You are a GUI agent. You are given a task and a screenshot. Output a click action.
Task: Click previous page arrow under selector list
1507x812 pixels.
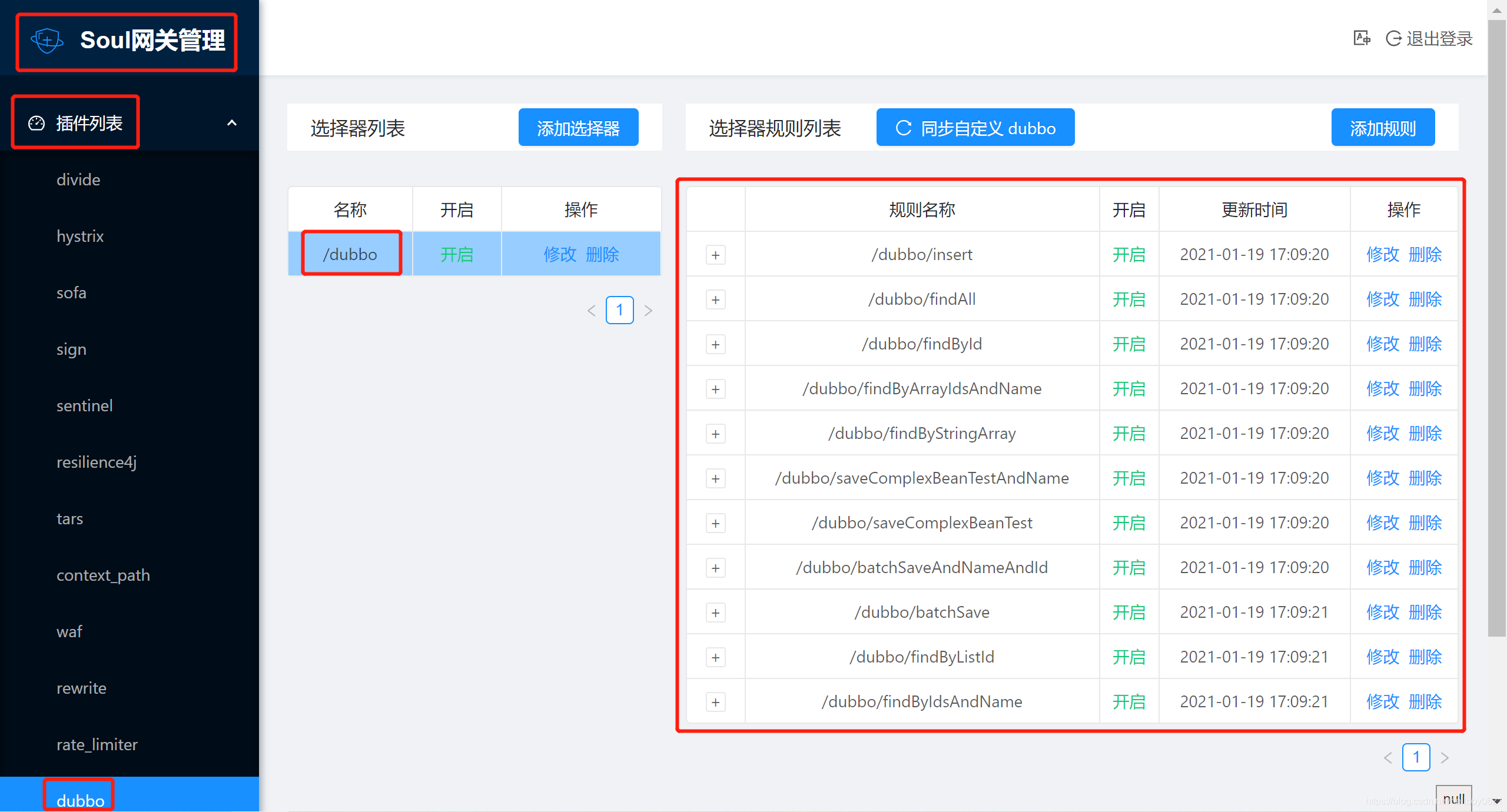[592, 311]
